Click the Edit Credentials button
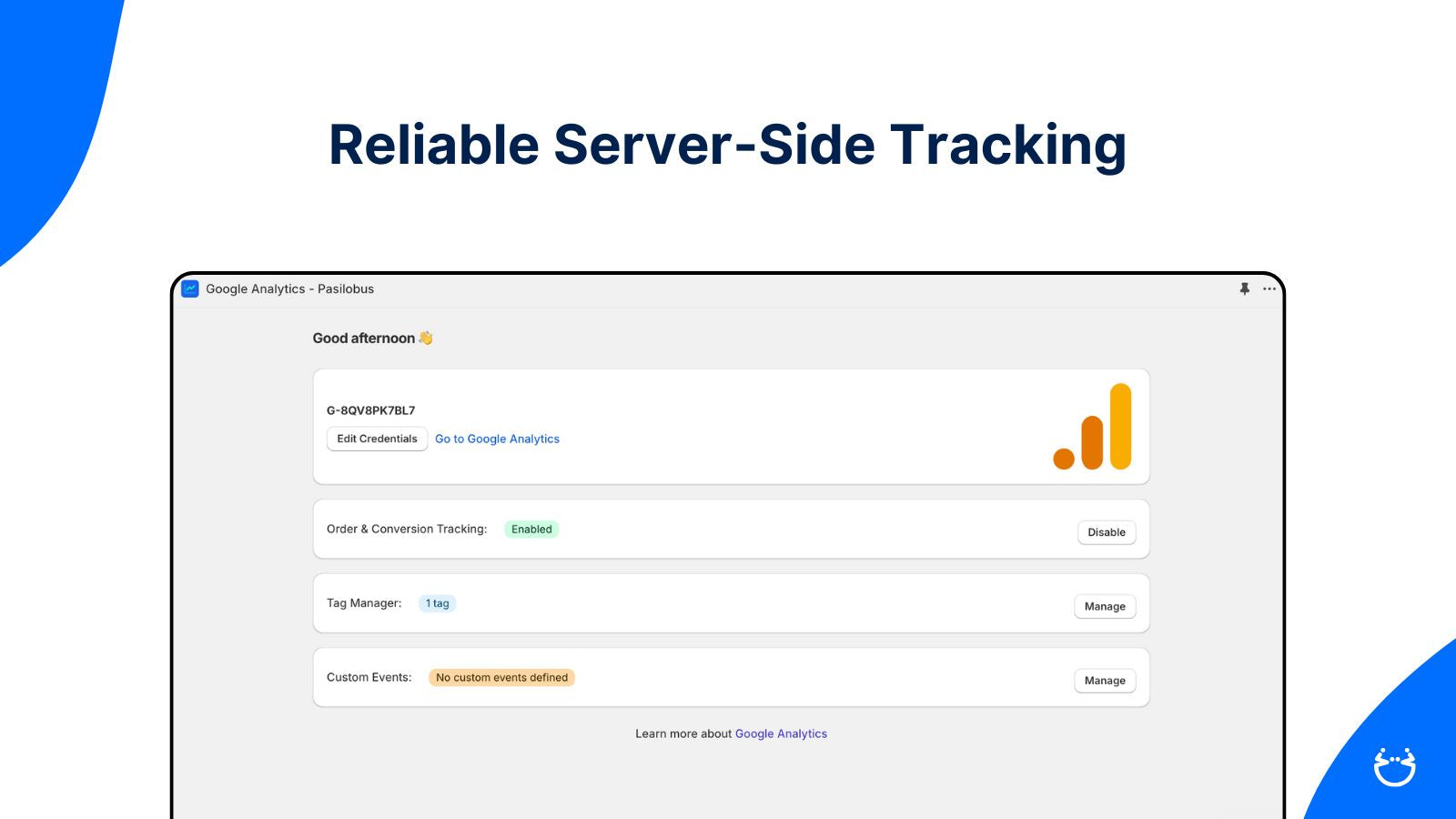1456x819 pixels. [x=377, y=439]
